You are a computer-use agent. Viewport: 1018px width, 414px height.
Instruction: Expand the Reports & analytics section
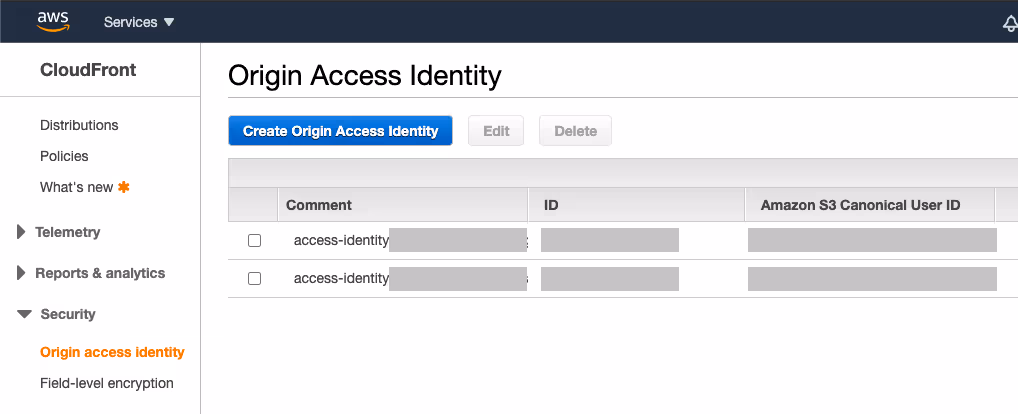click(x=91, y=273)
